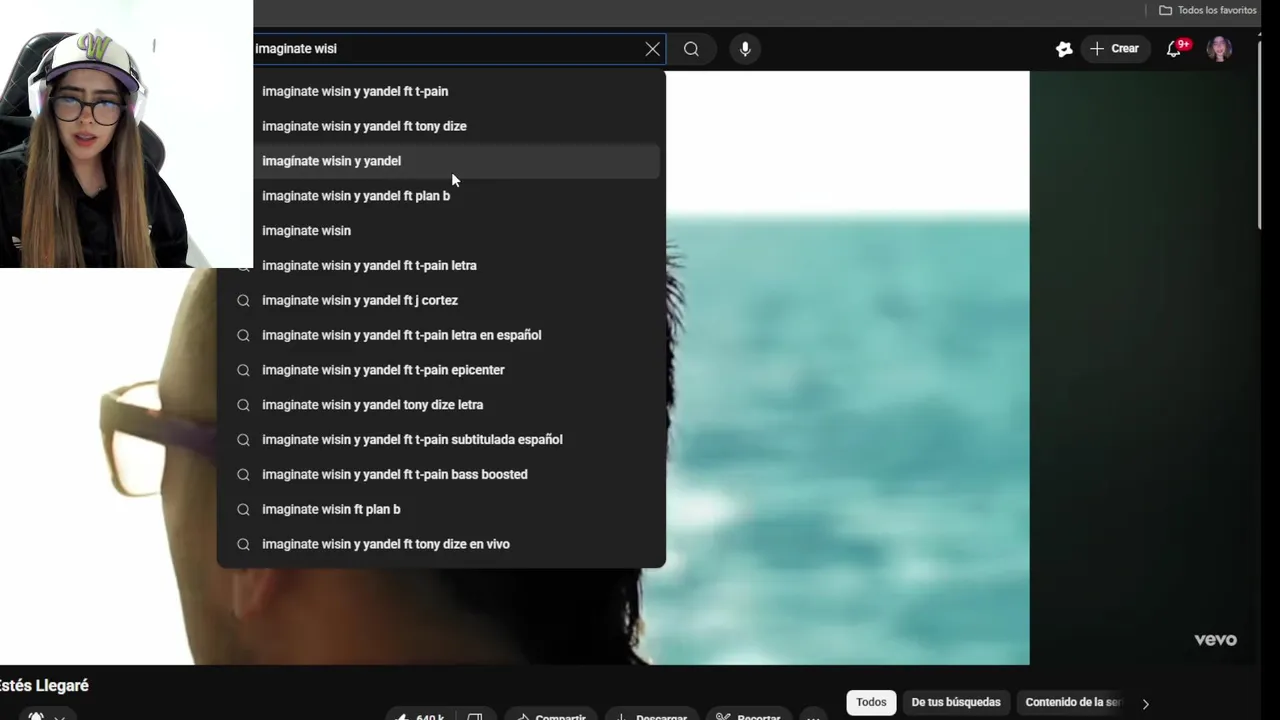Screen dimensions: 1280x720
Task: Select suggestion 'imaginate wisin y yandel ft t-pain letra'
Action: pos(441,265)
